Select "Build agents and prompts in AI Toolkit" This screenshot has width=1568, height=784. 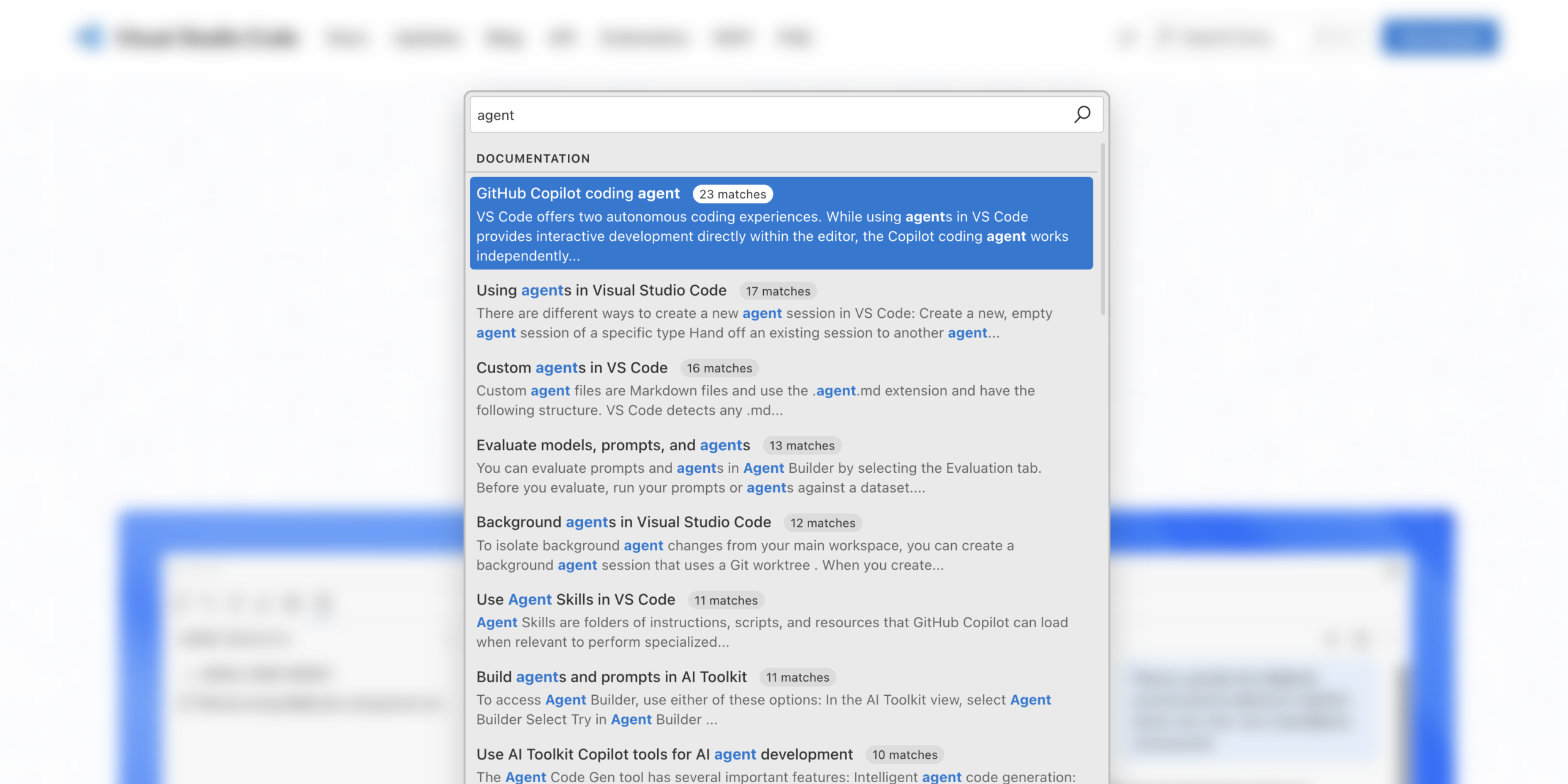click(x=612, y=677)
